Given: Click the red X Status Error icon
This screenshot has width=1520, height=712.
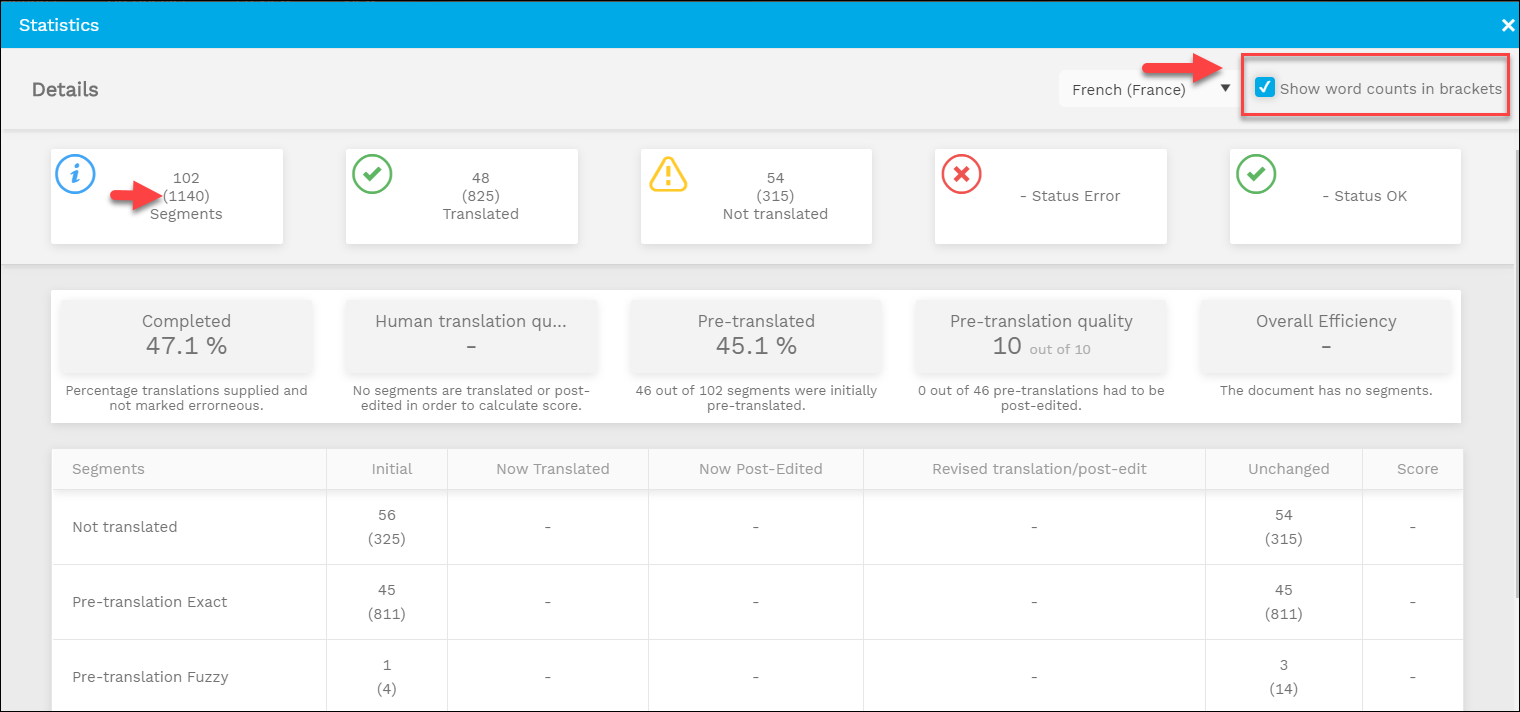Looking at the screenshot, I should tap(961, 175).
